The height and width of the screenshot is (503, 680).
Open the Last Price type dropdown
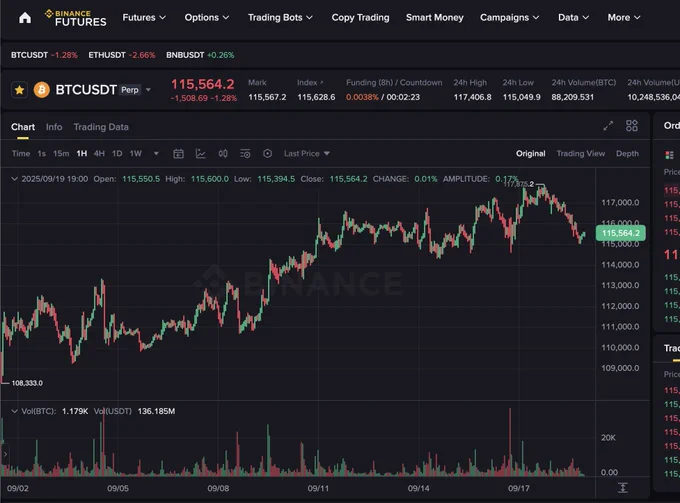pyautogui.click(x=307, y=154)
